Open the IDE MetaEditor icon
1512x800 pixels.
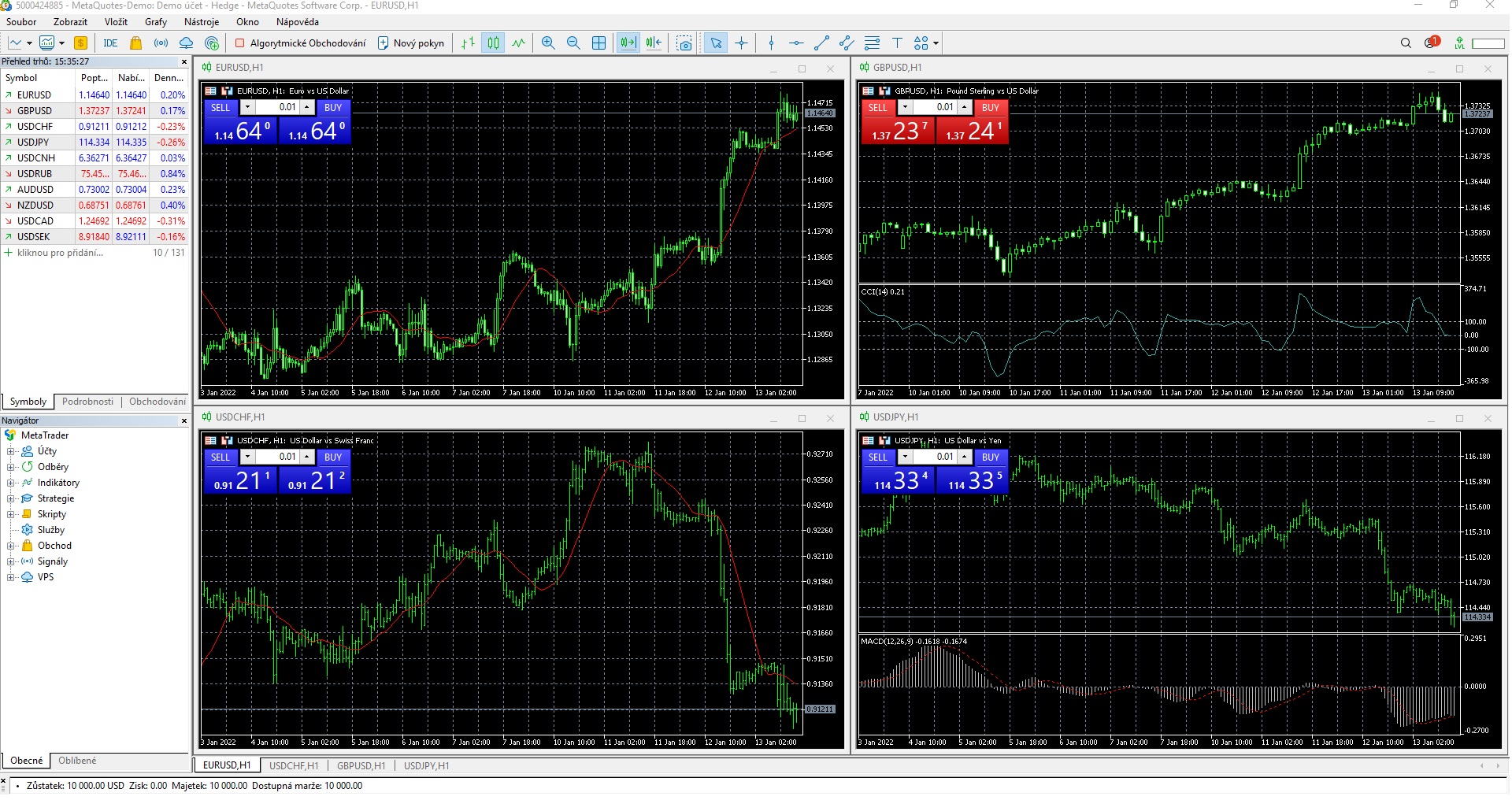(x=110, y=43)
